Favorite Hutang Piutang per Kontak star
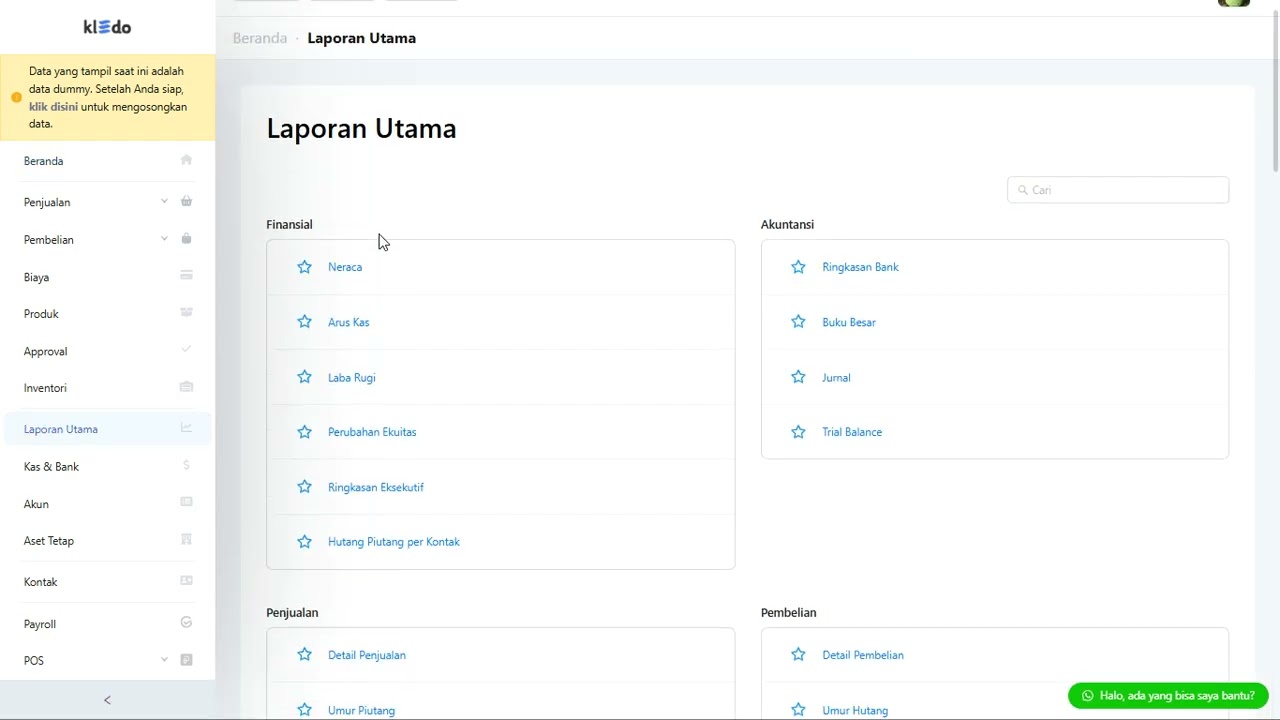 (x=305, y=542)
